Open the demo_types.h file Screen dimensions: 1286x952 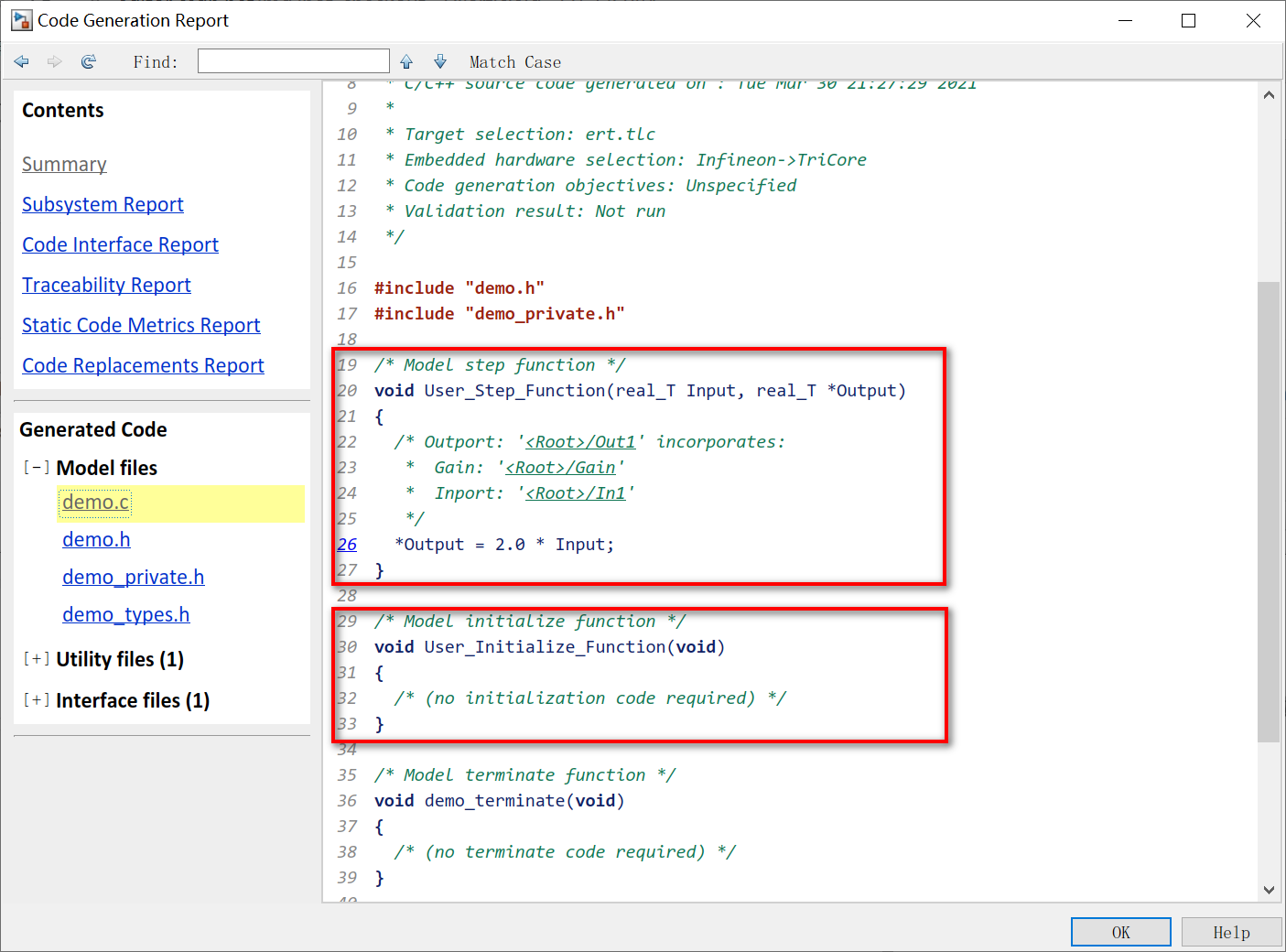point(126,615)
